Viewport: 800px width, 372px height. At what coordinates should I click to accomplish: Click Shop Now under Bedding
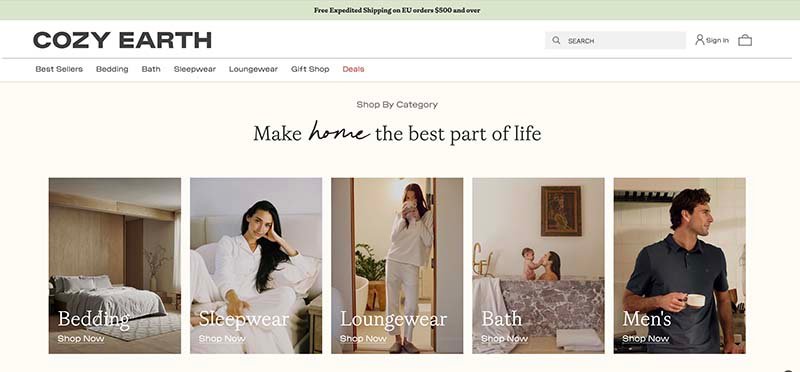81,338
